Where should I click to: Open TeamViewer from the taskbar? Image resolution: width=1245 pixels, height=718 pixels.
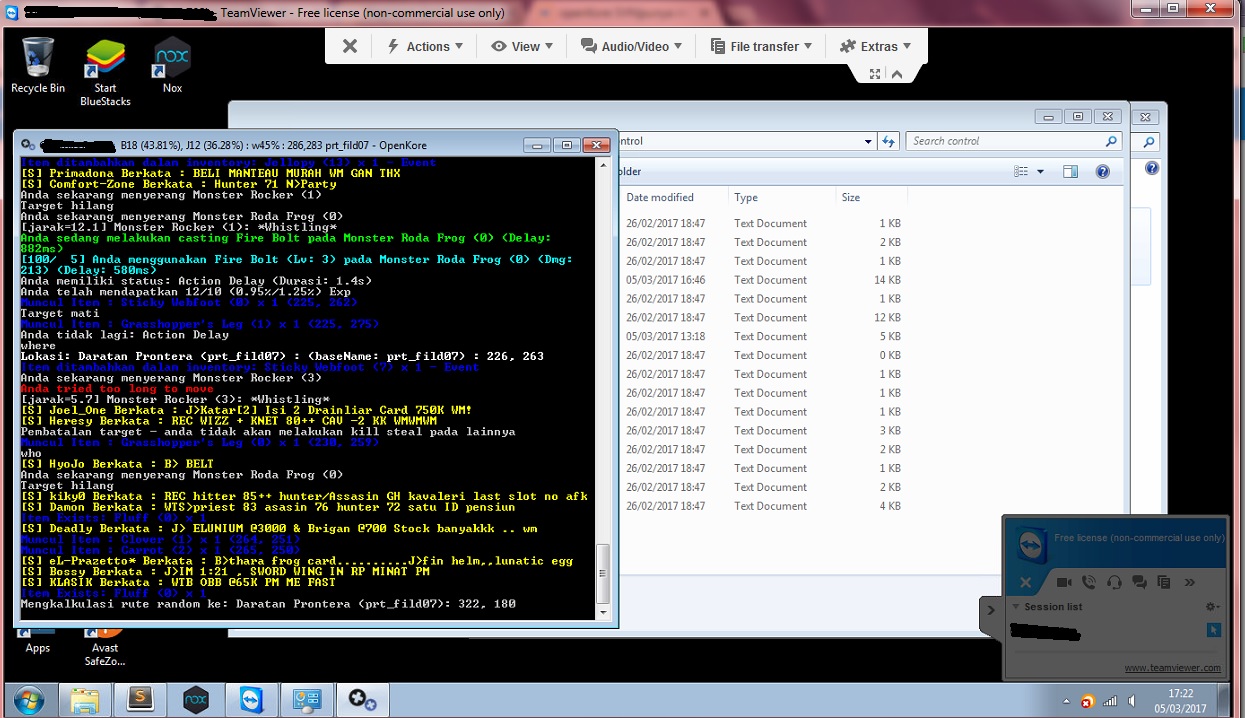pyautogui.click(x=251, y=699)
